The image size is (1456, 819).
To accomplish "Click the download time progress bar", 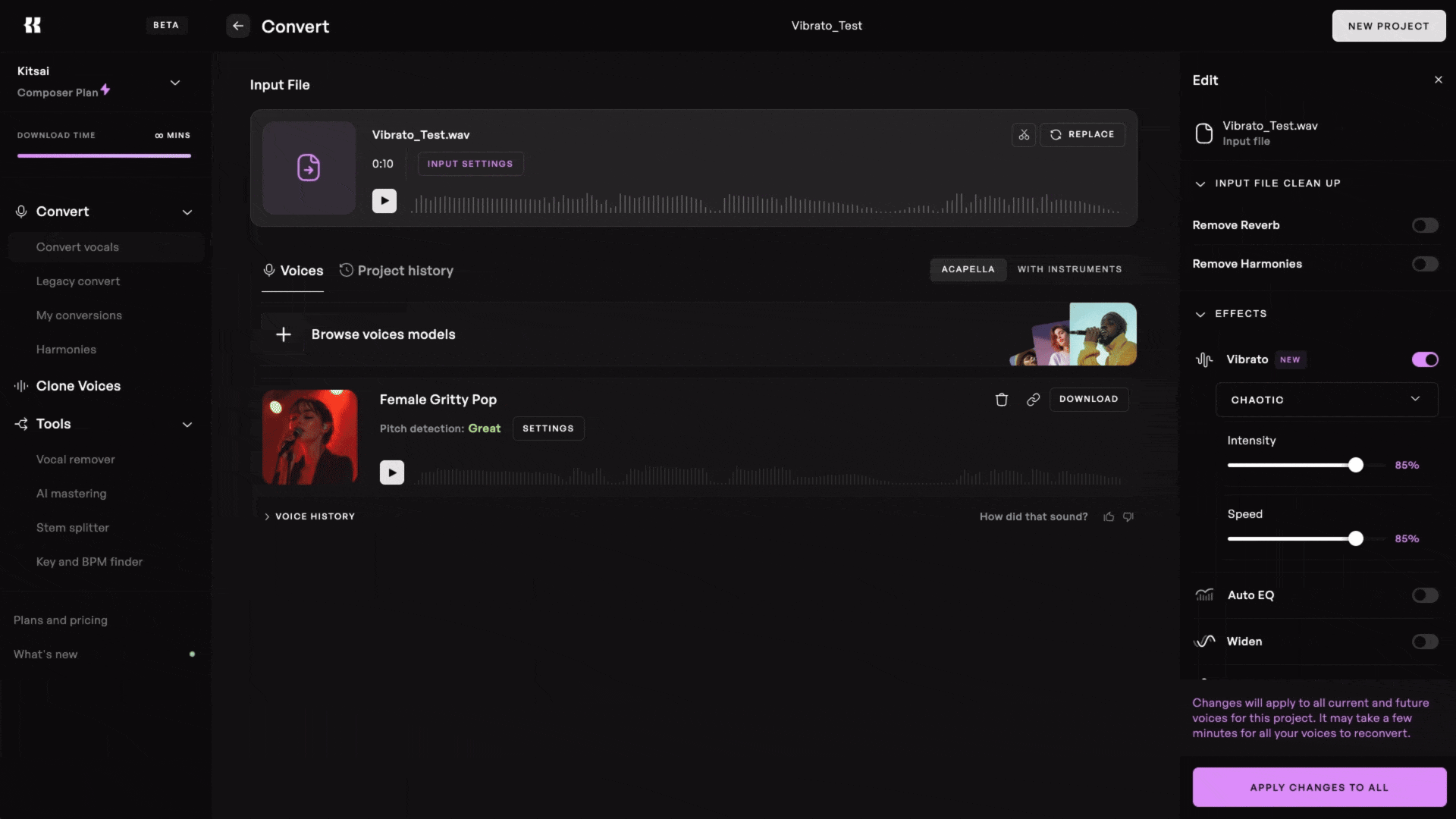I will click(104, 155).
